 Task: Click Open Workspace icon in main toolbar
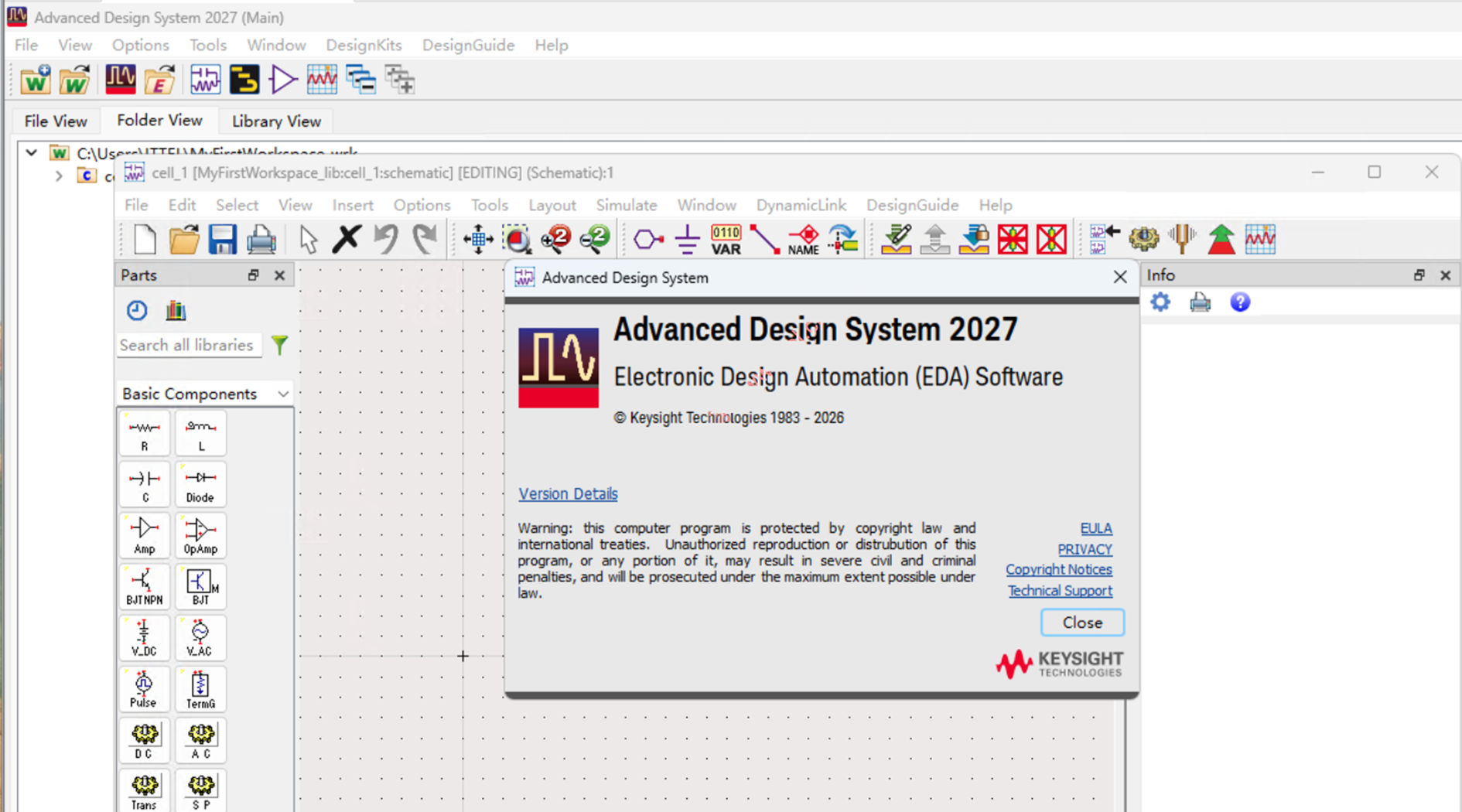(74, 80)
